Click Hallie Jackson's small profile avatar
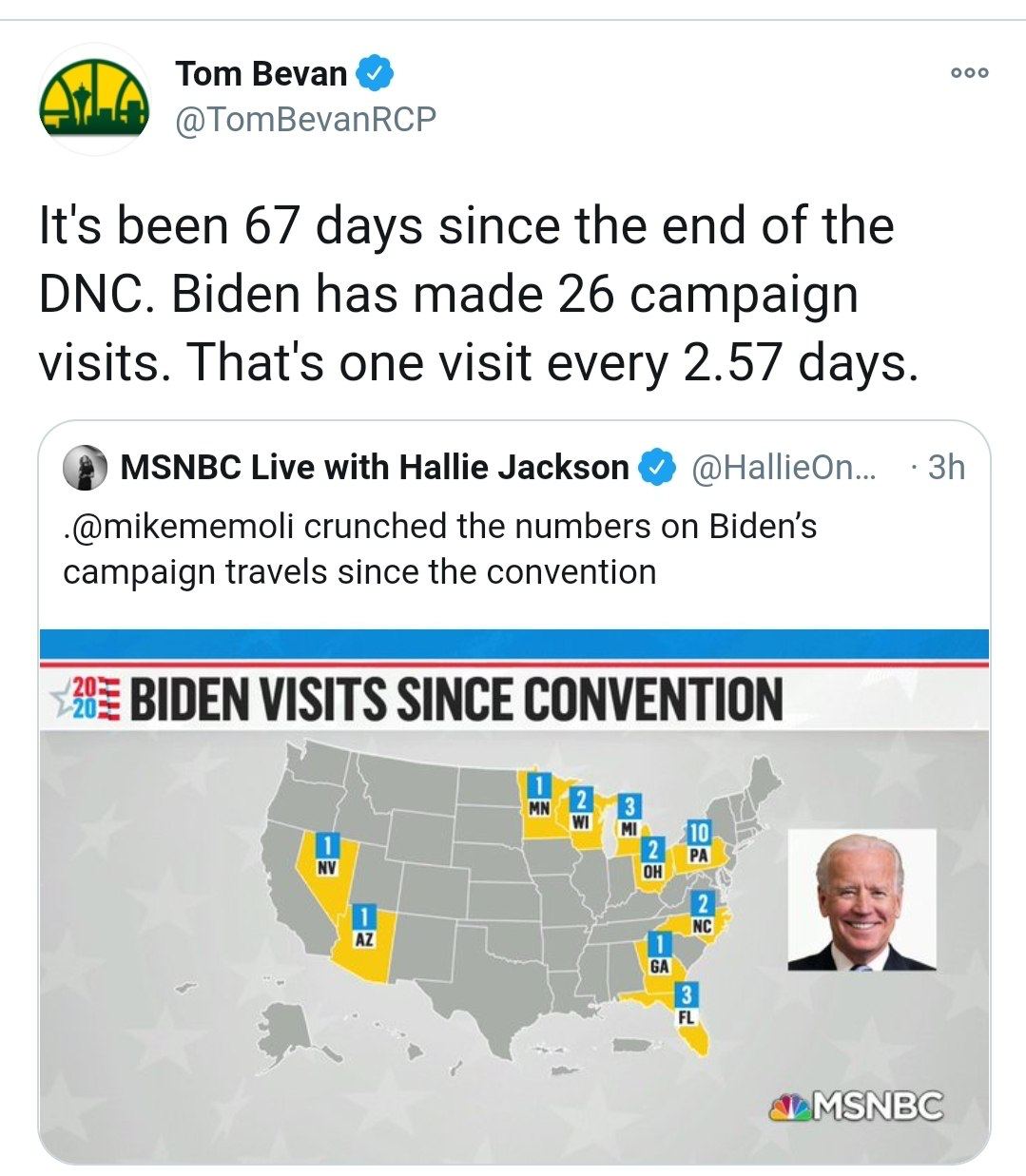1026x1176 pixels. tap(86, 468)
